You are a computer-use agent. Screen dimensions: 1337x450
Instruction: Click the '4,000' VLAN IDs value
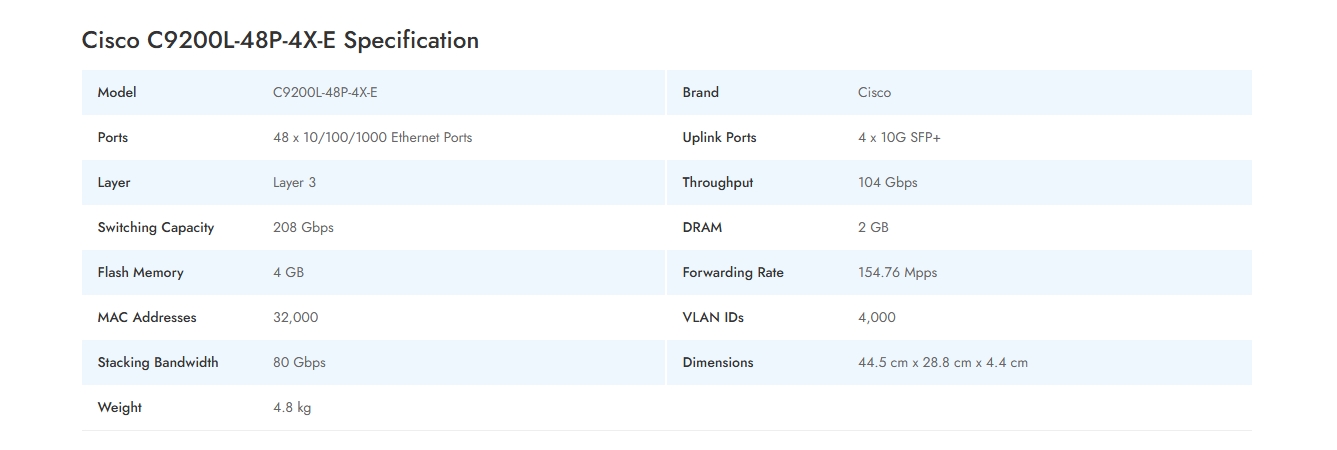coord(877,317)
